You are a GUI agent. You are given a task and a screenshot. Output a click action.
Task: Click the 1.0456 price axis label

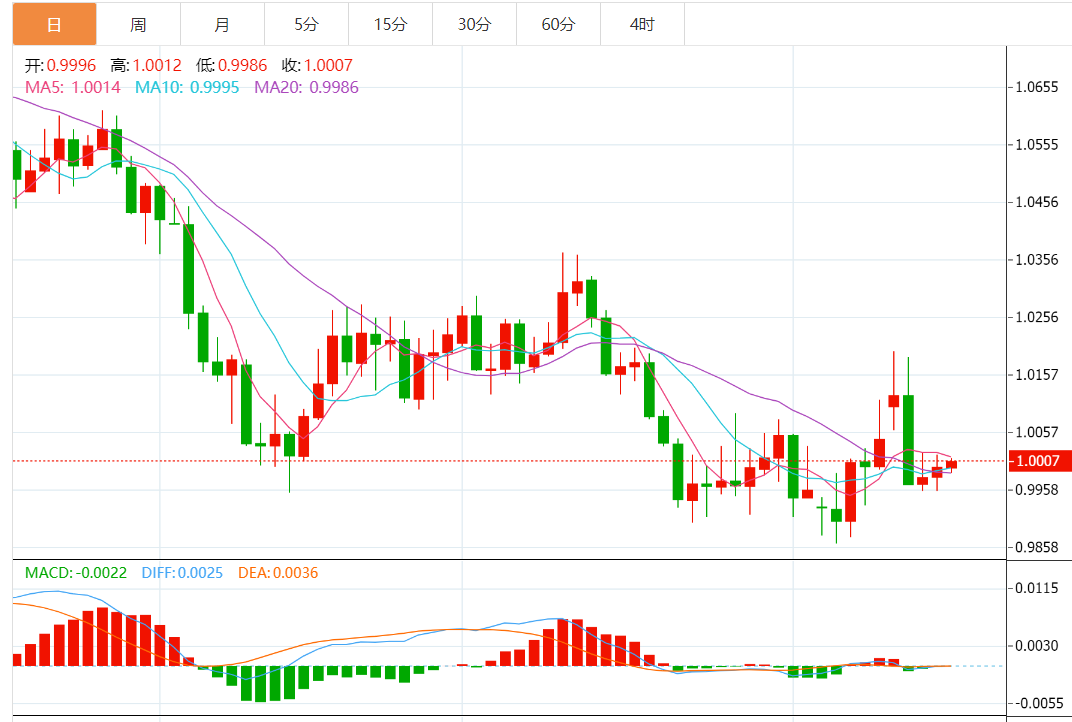click(1036, 202)
